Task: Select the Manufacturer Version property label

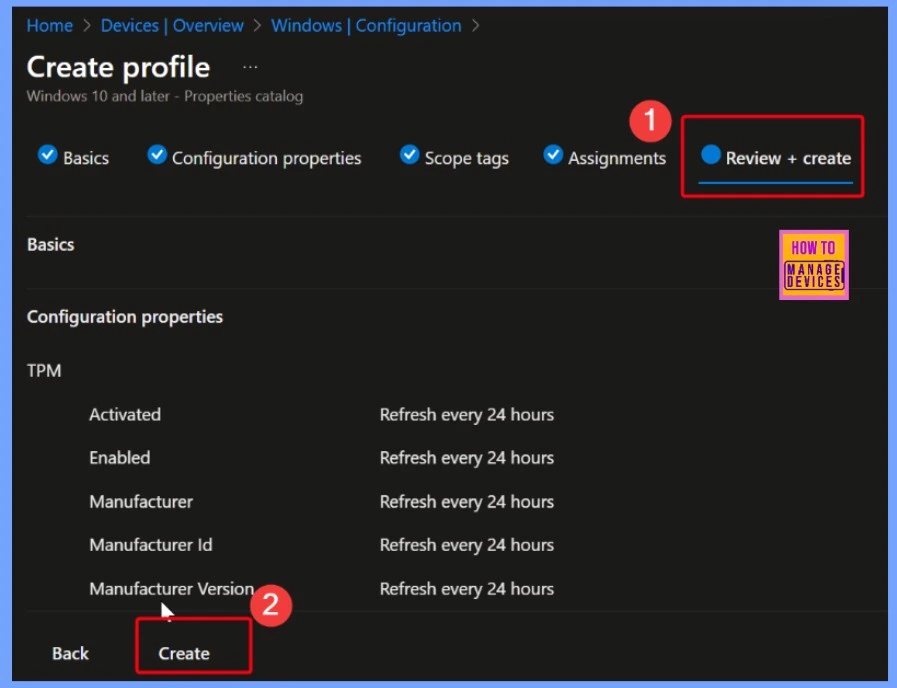Action: point(172,588)
